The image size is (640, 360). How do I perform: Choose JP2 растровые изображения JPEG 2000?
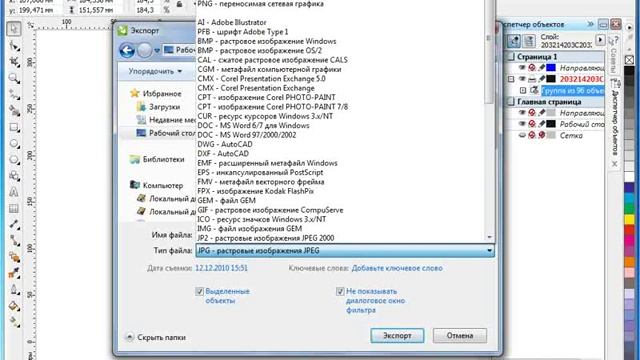266,238
